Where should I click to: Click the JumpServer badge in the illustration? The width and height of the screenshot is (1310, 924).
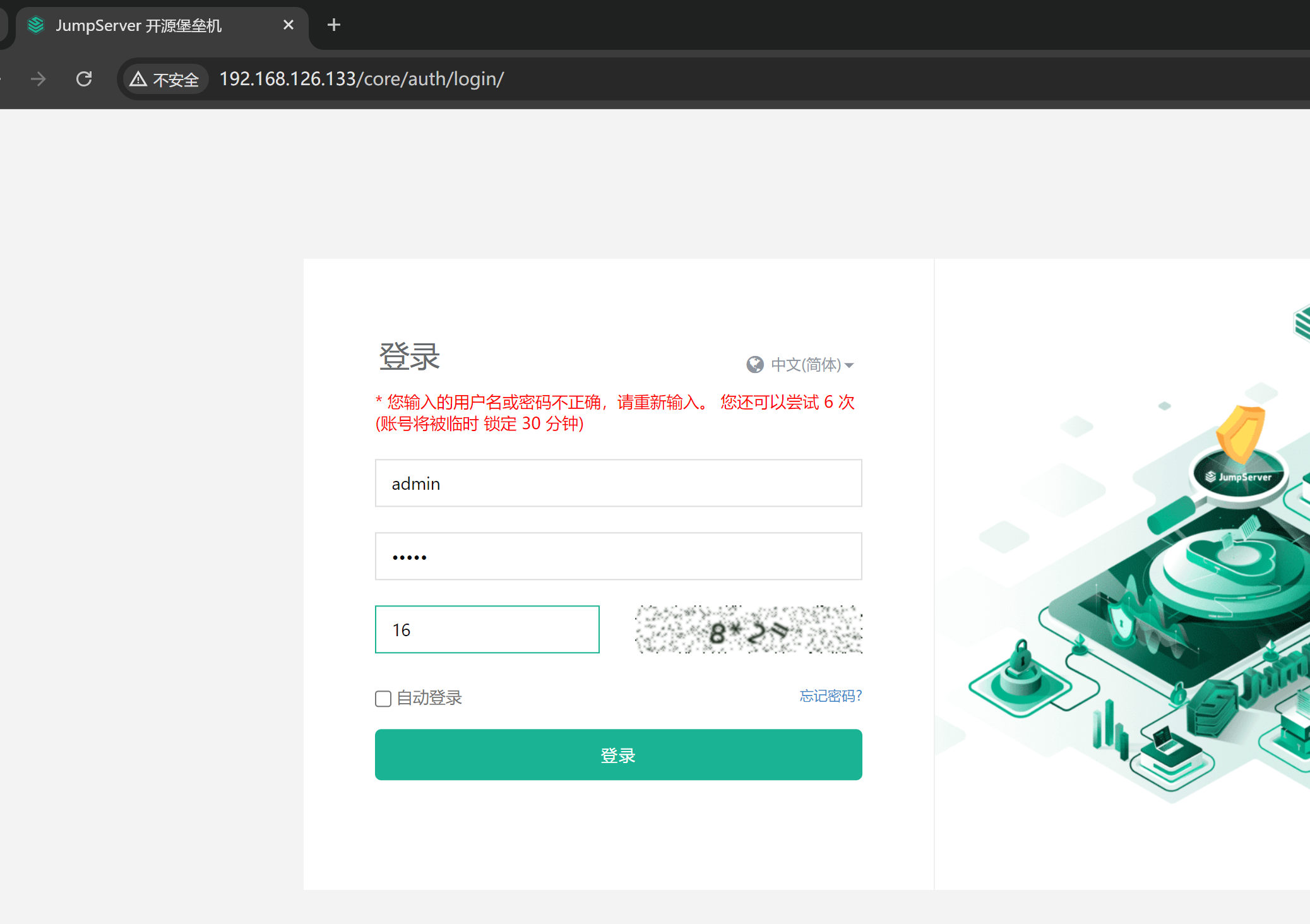coord(1239,477)
